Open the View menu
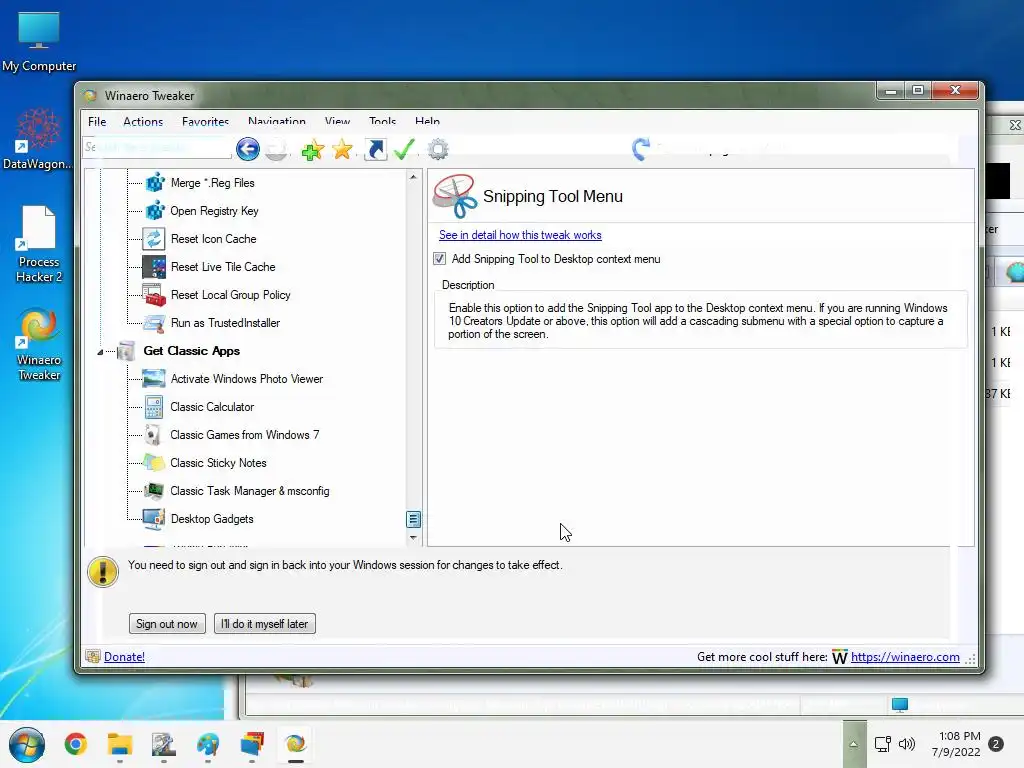This screenshot has height=768, width=1024. pyautogui.click(x=337, y=121)
